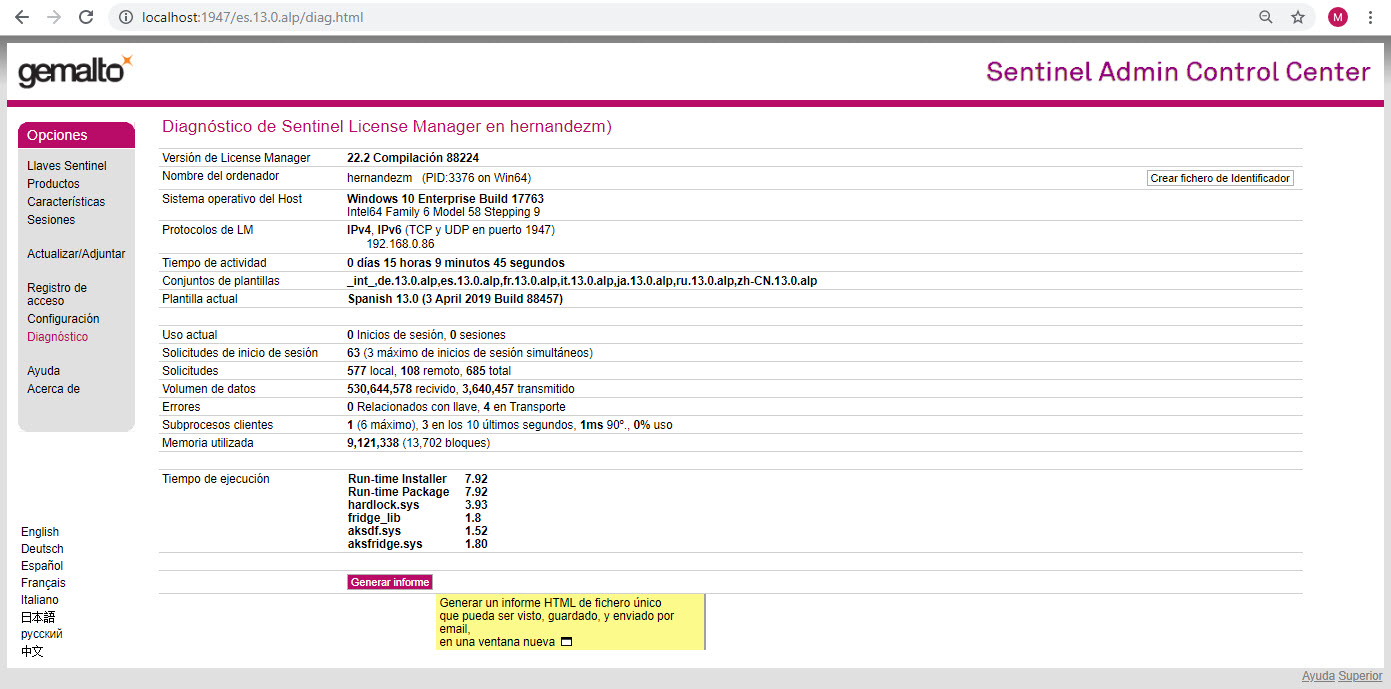Click the Sentinel Admin Control Center title
This screenshot has height=689, width=1391.
(1178, 72)
